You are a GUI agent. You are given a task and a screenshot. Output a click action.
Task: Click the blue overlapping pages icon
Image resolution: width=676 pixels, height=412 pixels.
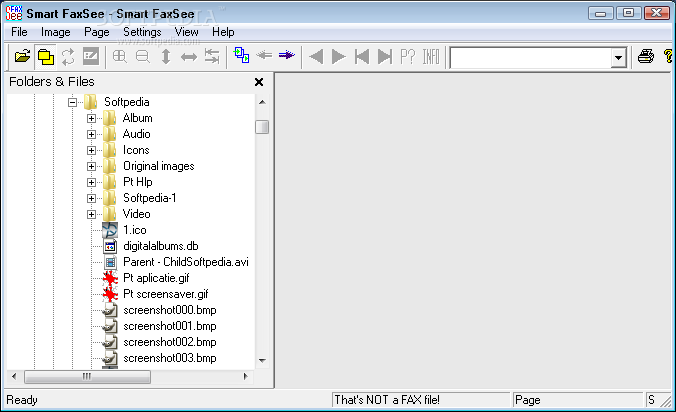241,55
